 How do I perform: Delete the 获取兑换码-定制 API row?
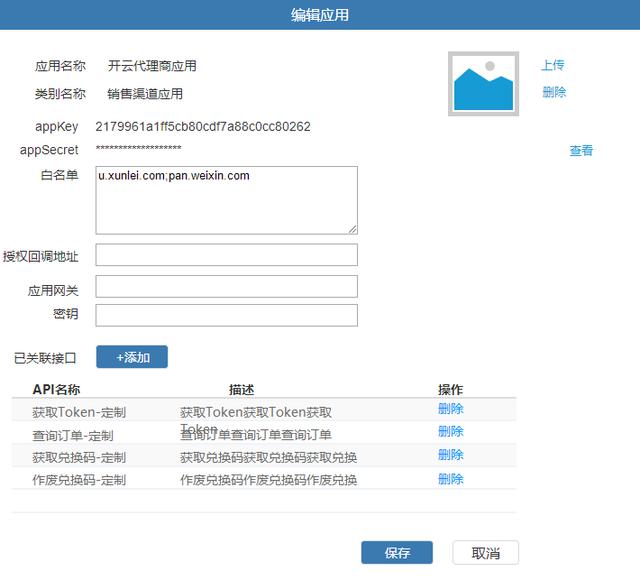[x=451, y=455]
